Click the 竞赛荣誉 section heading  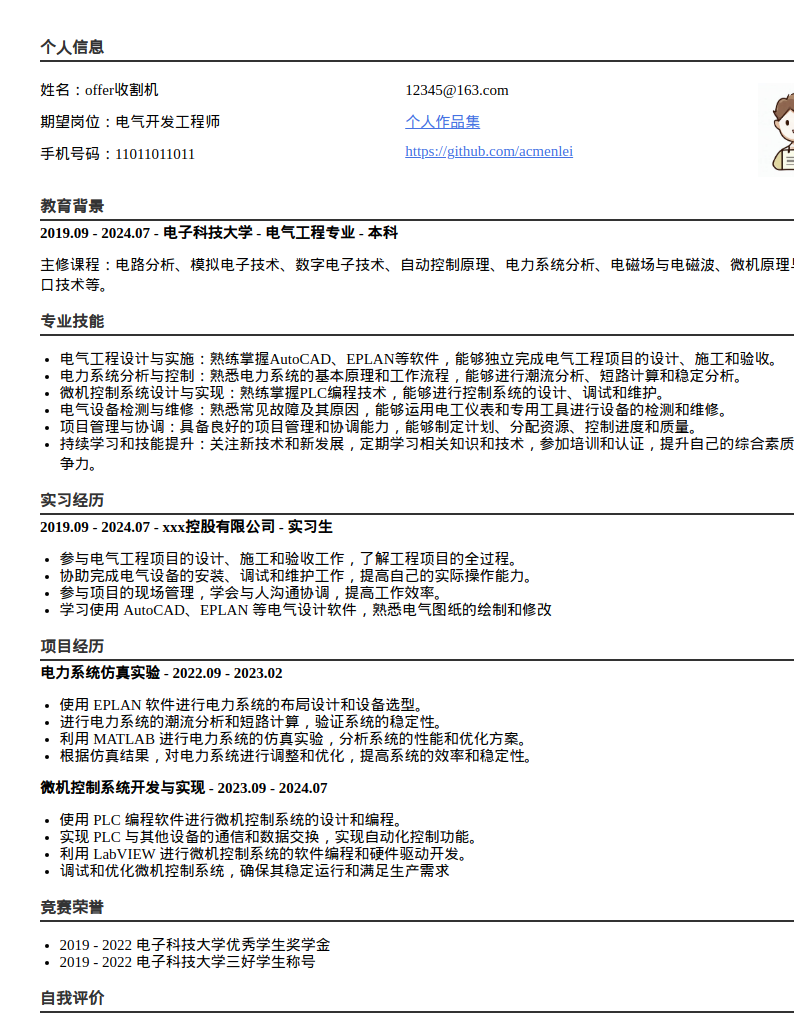coord(72,908)
